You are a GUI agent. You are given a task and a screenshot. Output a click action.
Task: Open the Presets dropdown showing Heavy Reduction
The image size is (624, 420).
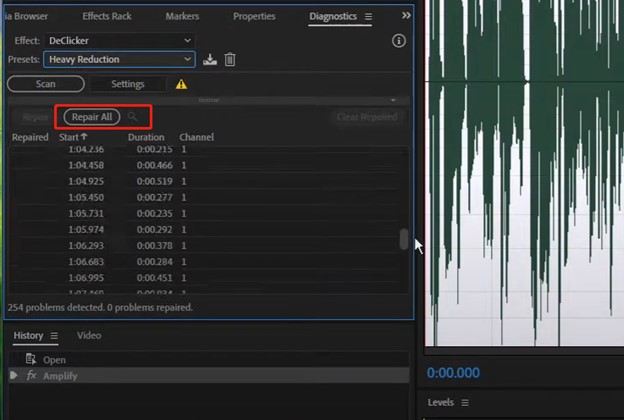[x=119, y=60]
